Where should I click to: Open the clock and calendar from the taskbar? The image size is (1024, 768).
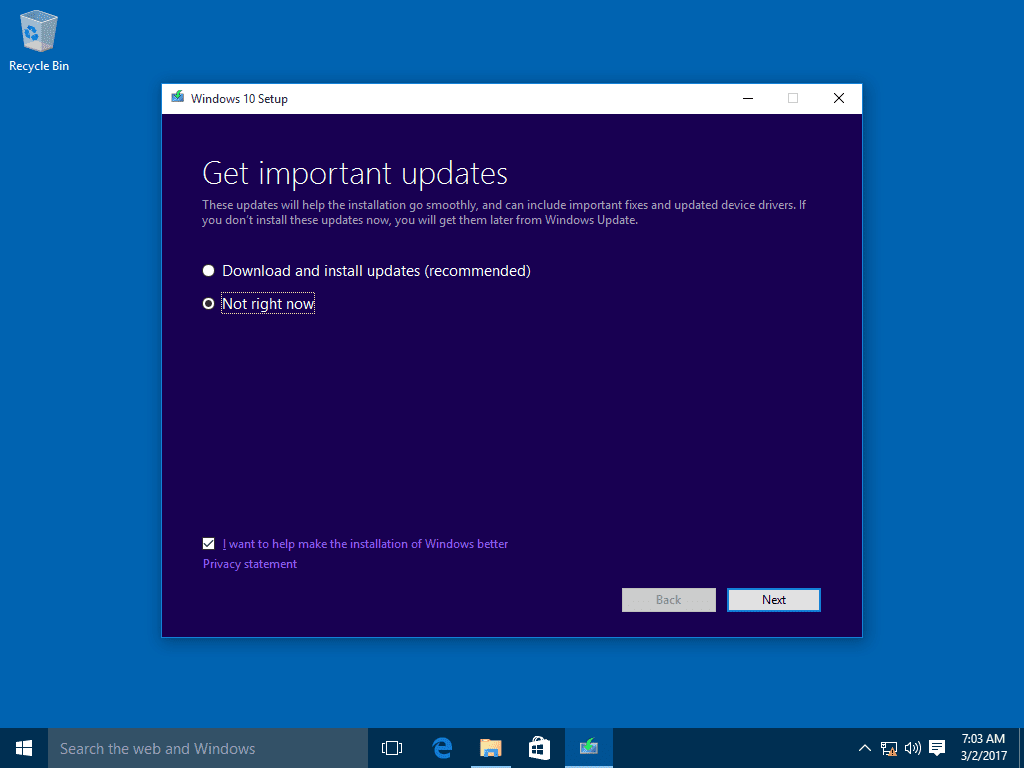985,747
